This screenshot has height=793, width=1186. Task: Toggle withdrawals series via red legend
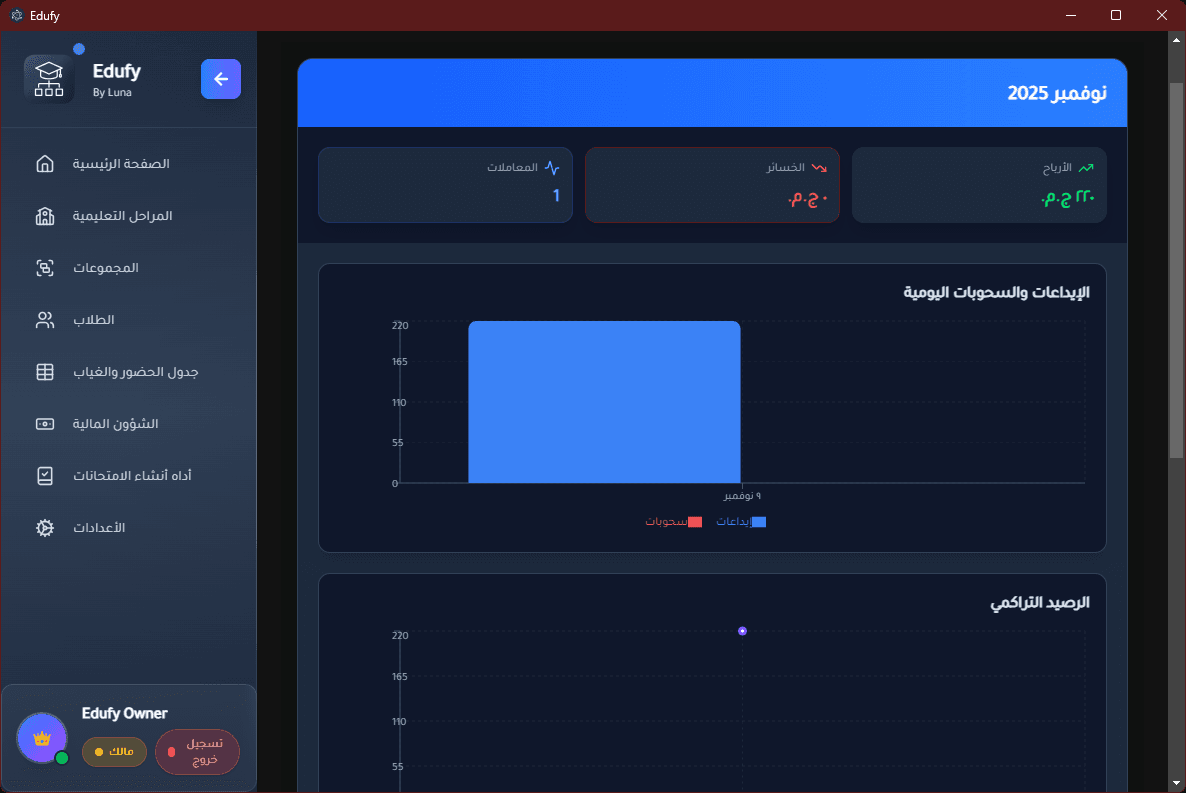point(695,522)
